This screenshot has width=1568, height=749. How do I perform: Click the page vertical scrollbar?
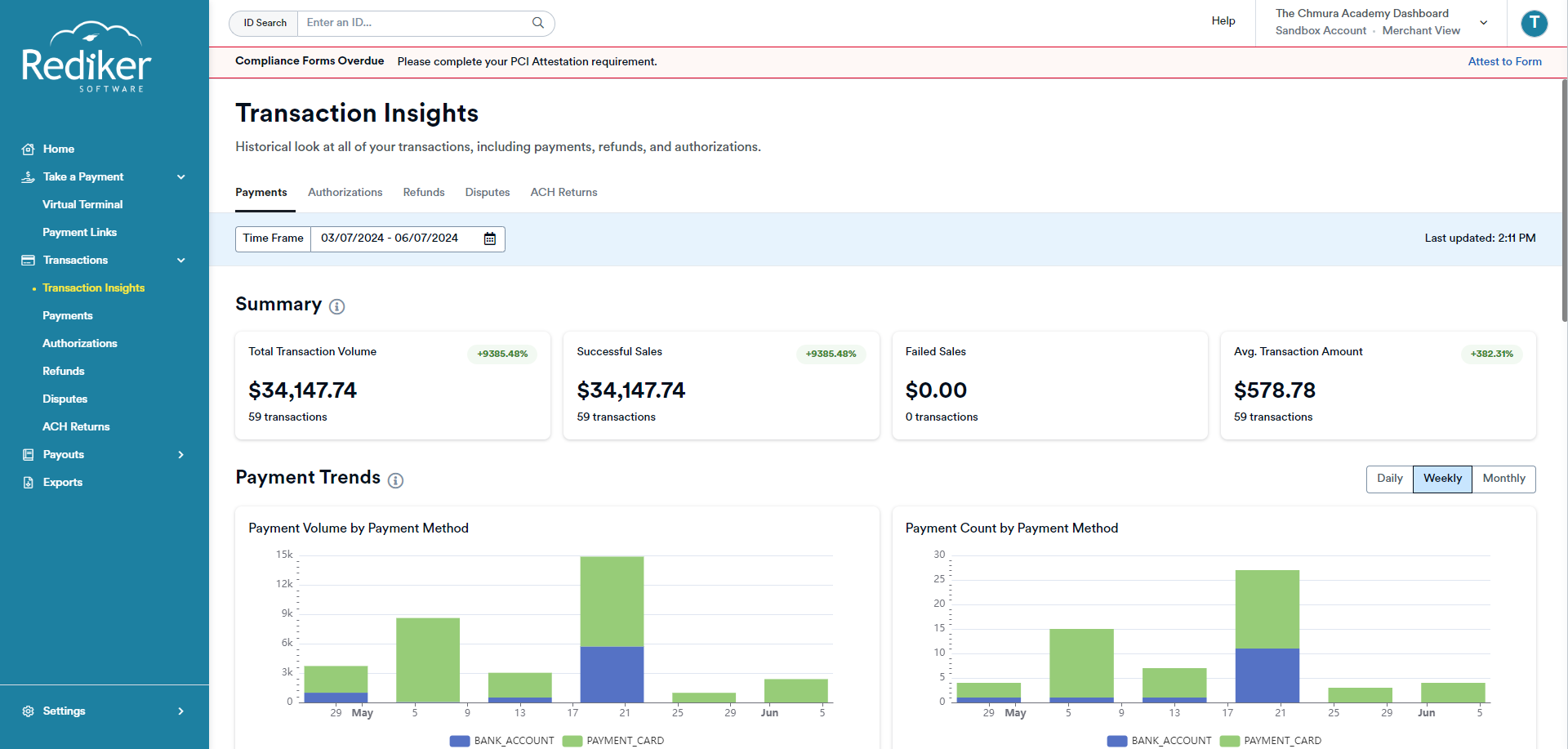[1564, 200]
